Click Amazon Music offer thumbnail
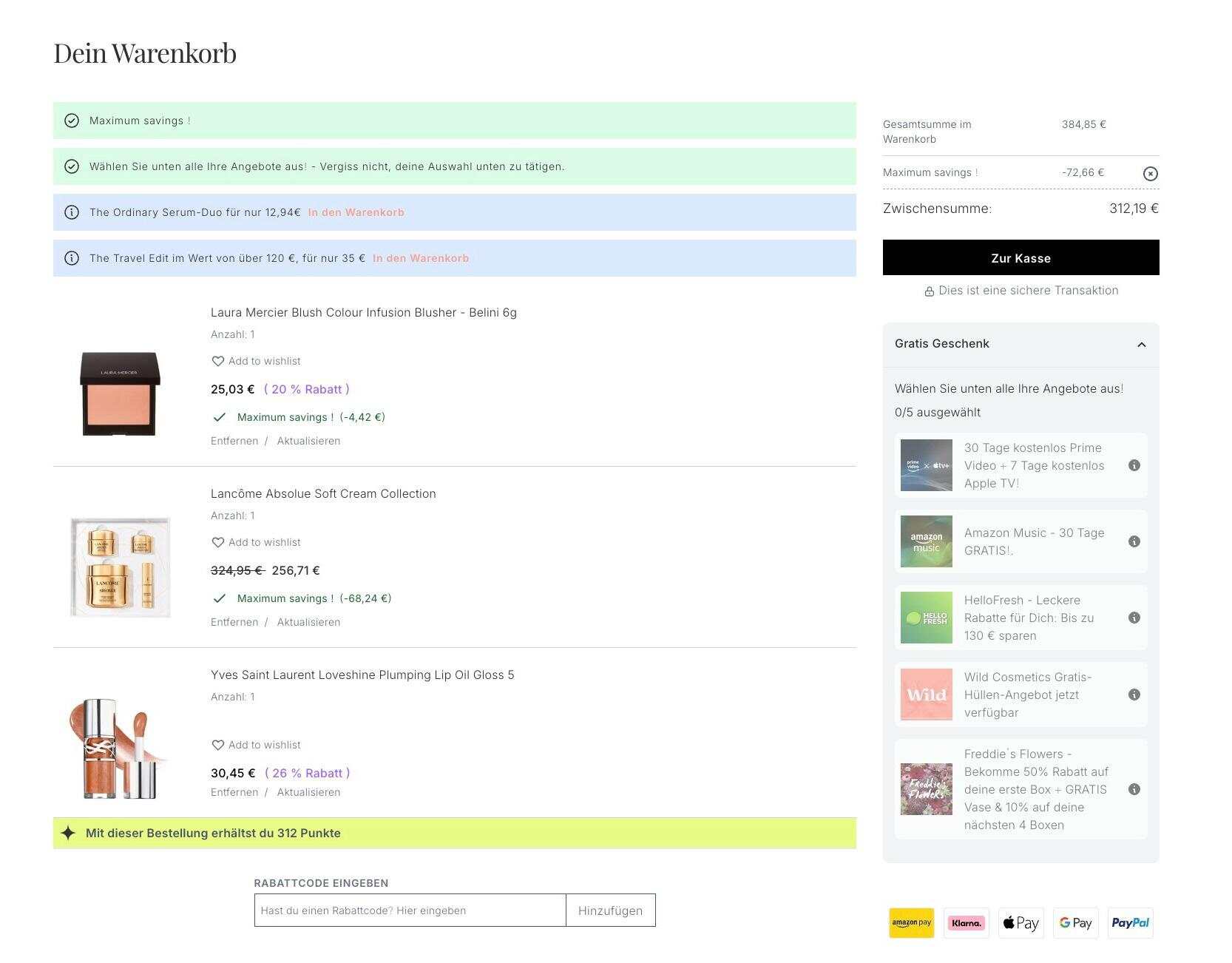 tap(926, 541)
